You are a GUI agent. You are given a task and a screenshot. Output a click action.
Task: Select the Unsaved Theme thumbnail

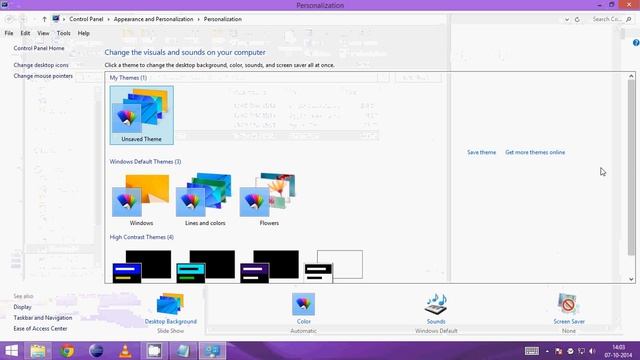tap(142, 115)
